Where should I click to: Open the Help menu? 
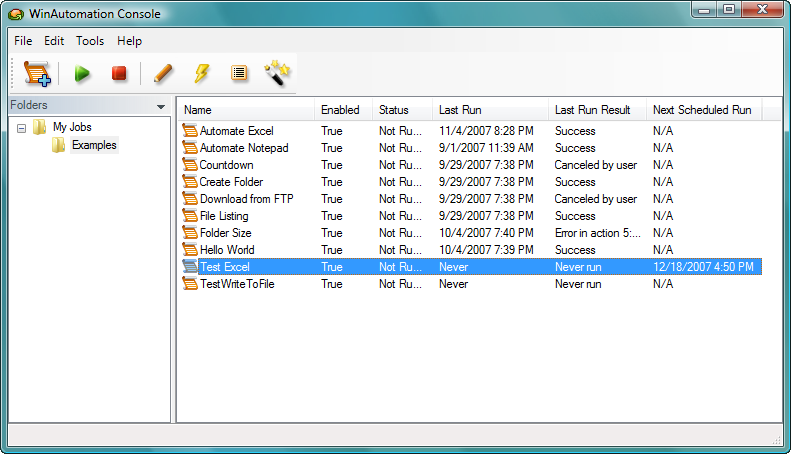129,41
